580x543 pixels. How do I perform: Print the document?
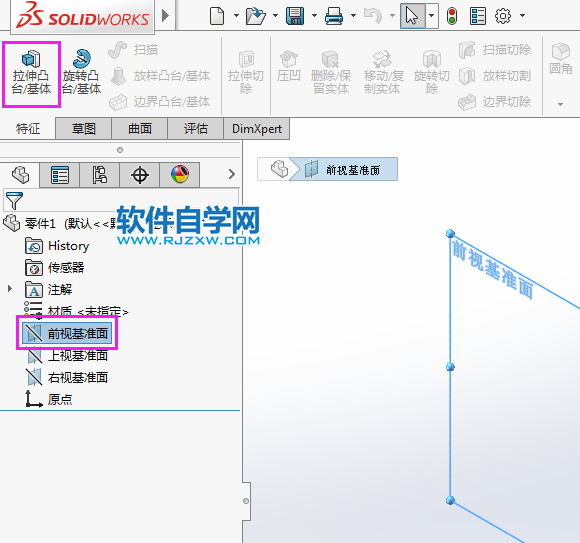[x=334, y=16]
